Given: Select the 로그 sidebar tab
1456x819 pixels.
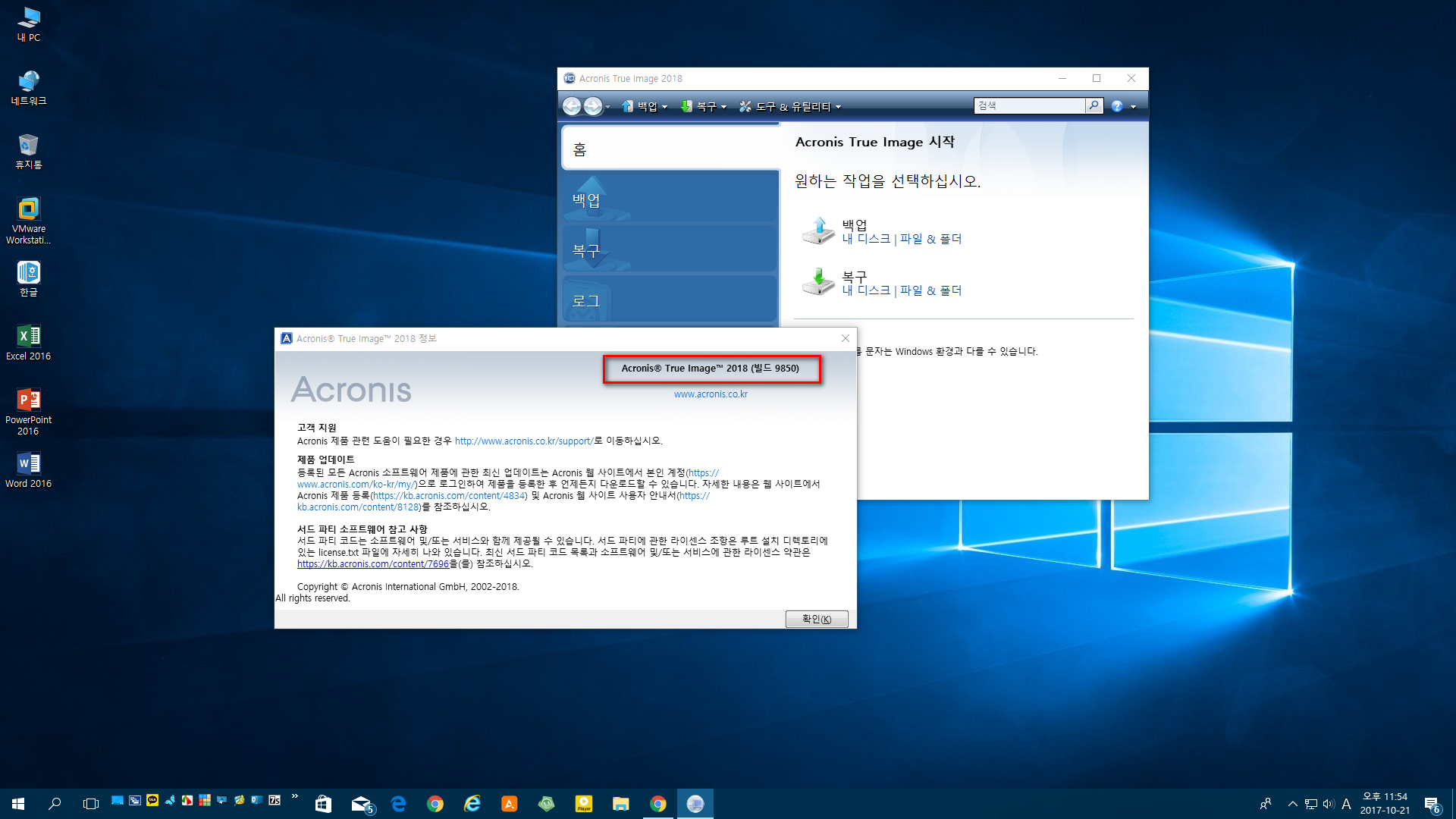Looking at the screenshot, I should click(x=670, y=300).
